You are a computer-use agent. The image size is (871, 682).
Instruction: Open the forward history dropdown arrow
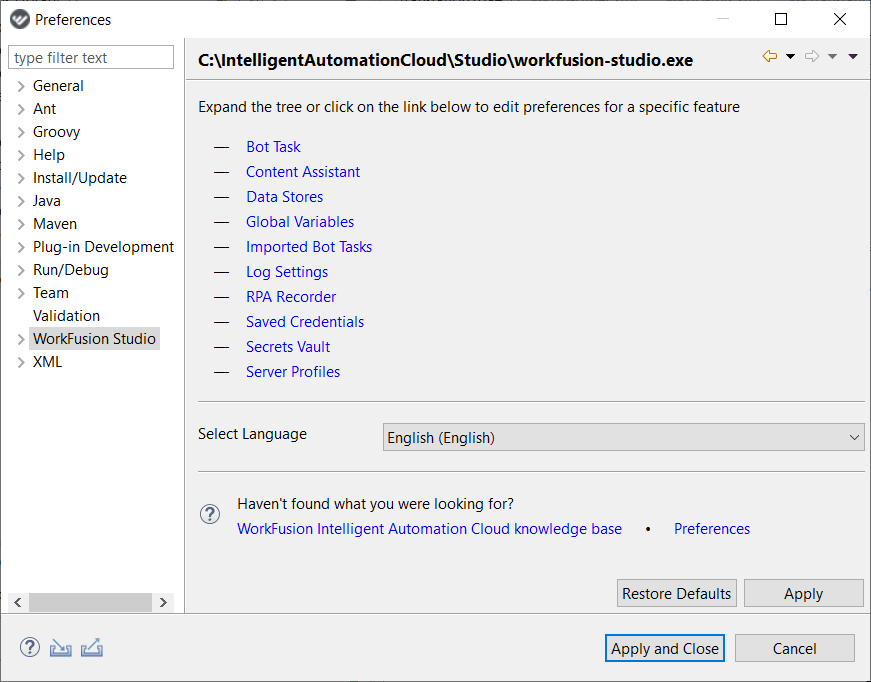[833, 56]
